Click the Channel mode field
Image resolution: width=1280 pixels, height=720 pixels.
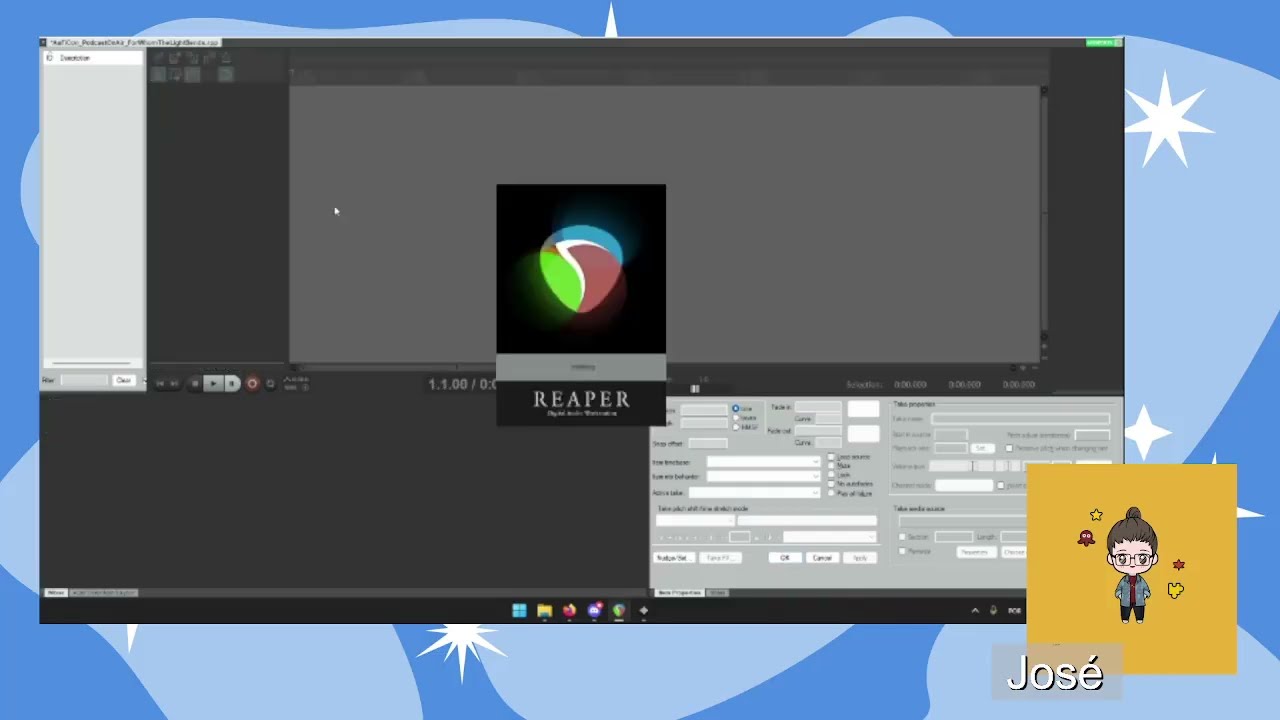pyautogui.click(x=964, y=485)
